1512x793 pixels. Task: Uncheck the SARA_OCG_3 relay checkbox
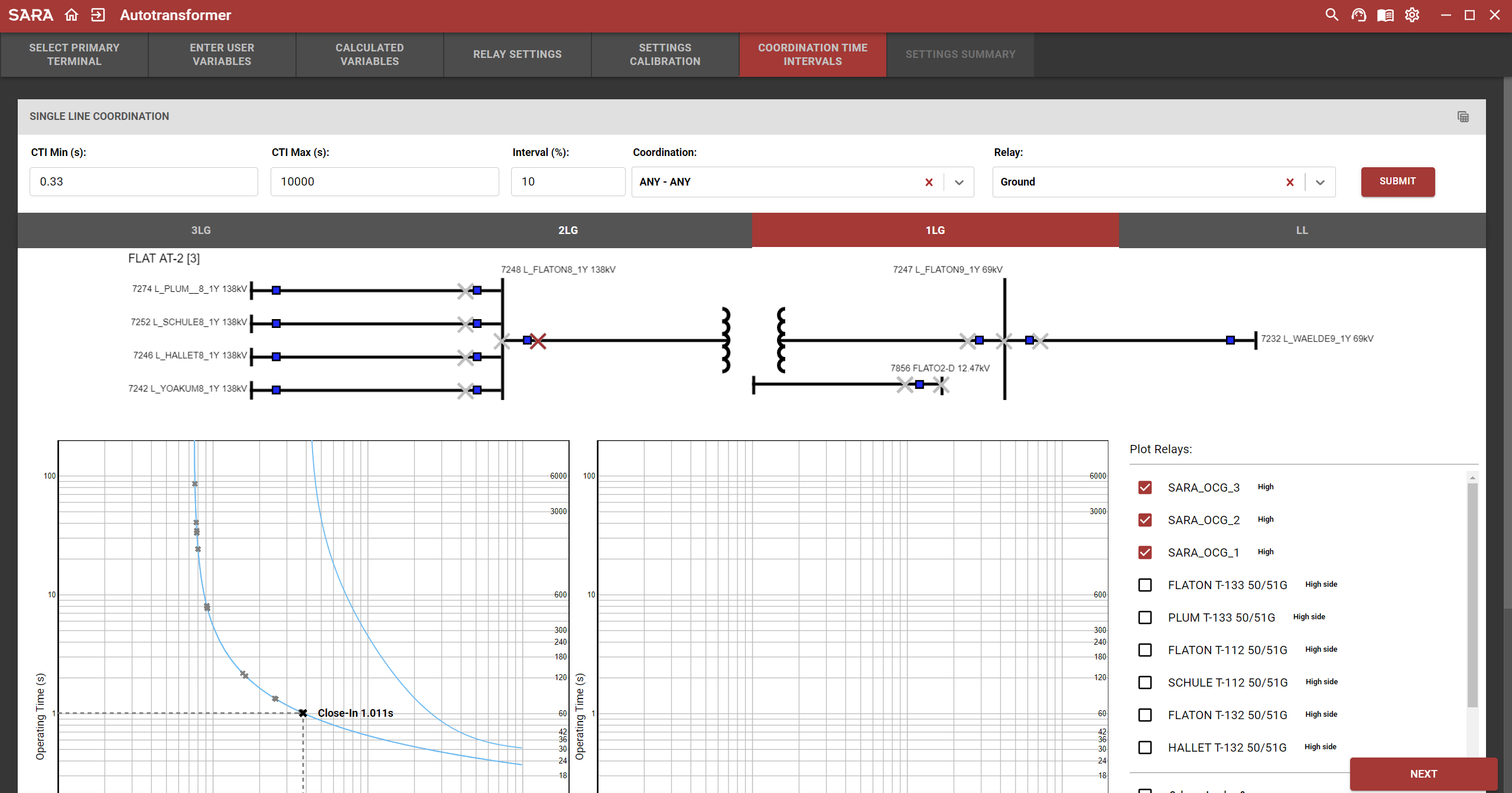[x=1145, y=487]
